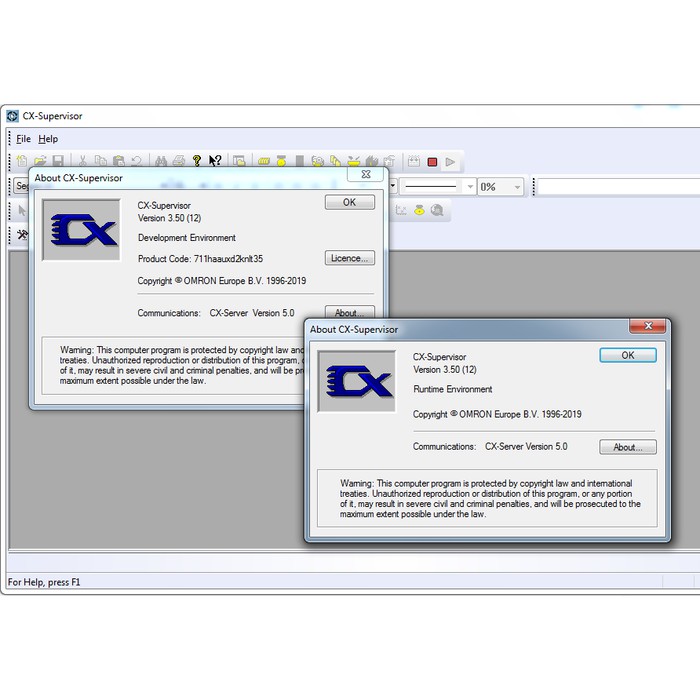The height and width of the screenshot is (700, 700).
Task: Click About... in the Runtime Environment dialog
Action: tap(628, 447)
